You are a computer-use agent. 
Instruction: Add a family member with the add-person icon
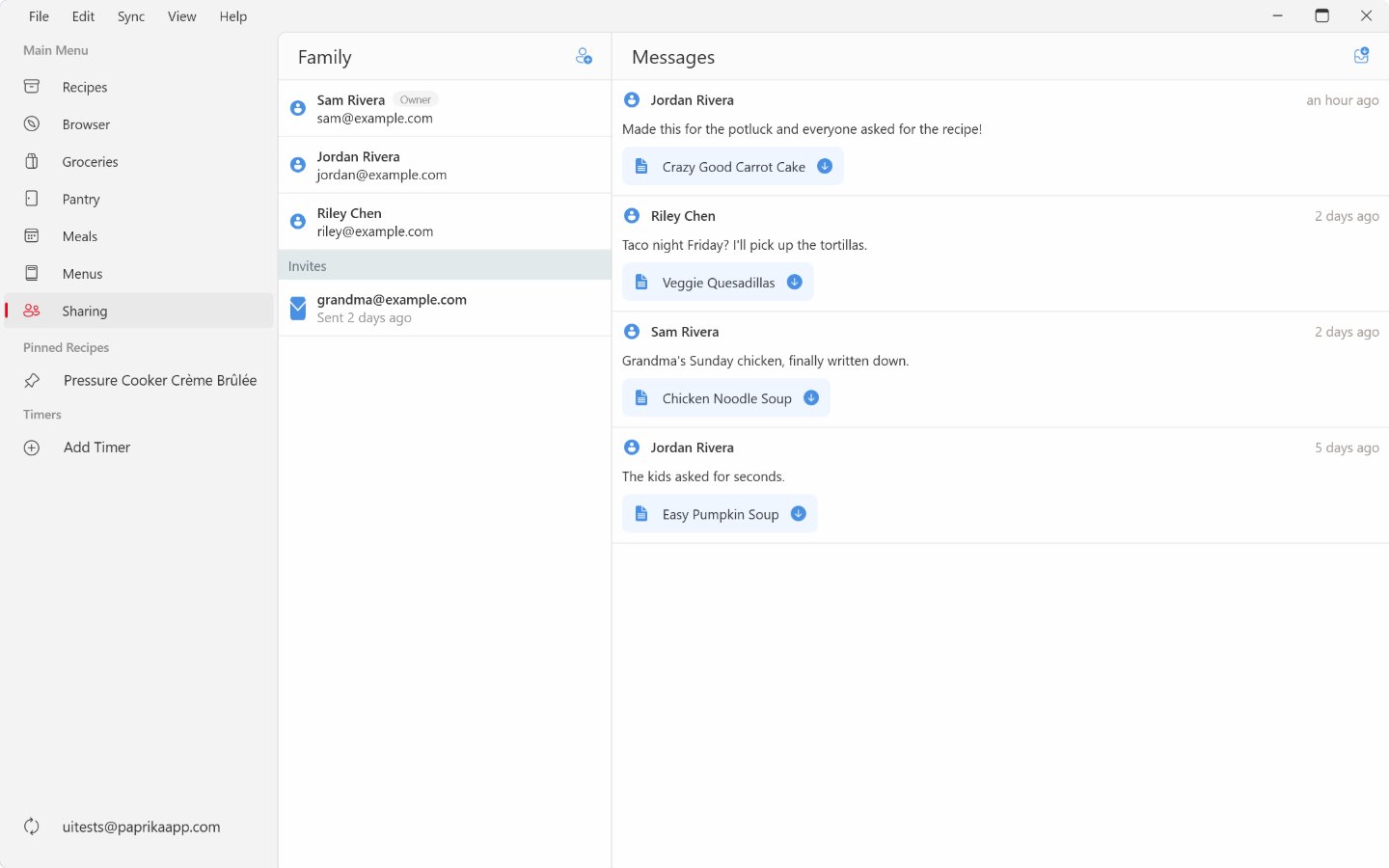click(584, 57)
